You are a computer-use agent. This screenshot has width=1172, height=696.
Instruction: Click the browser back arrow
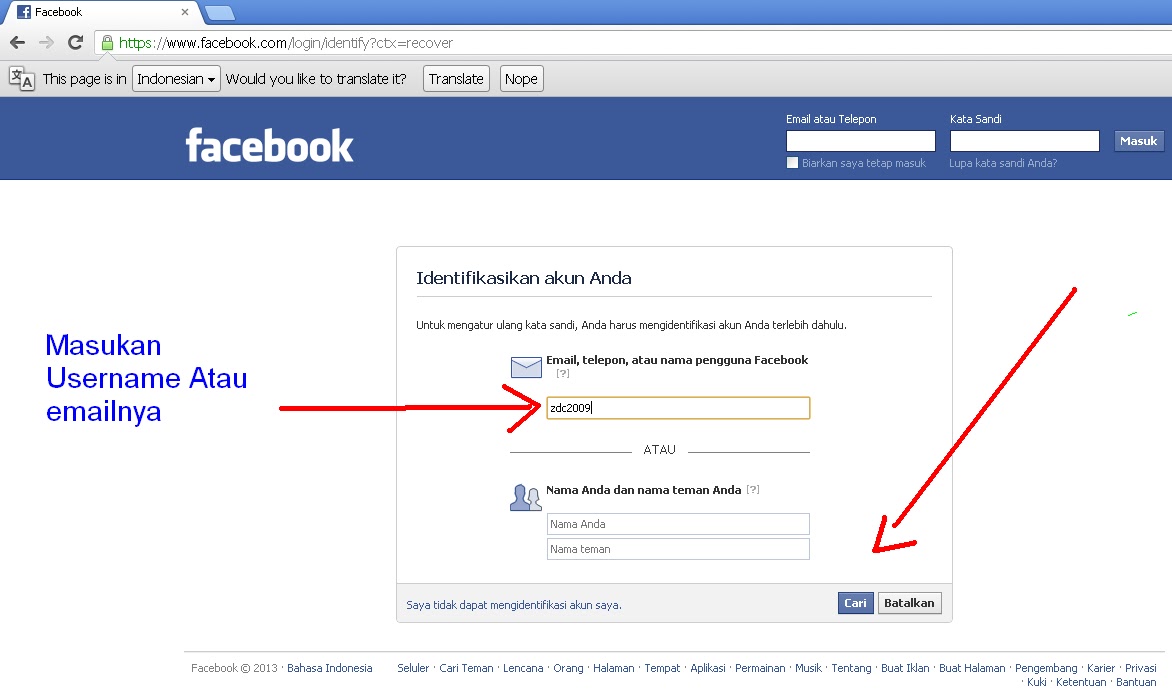[17, 43]
